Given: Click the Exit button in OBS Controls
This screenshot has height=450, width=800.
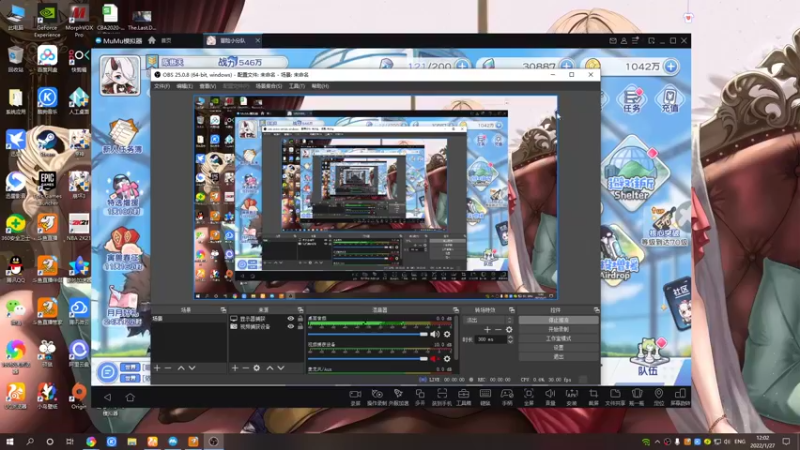Looking at the screenshot, I should [559, 357].
